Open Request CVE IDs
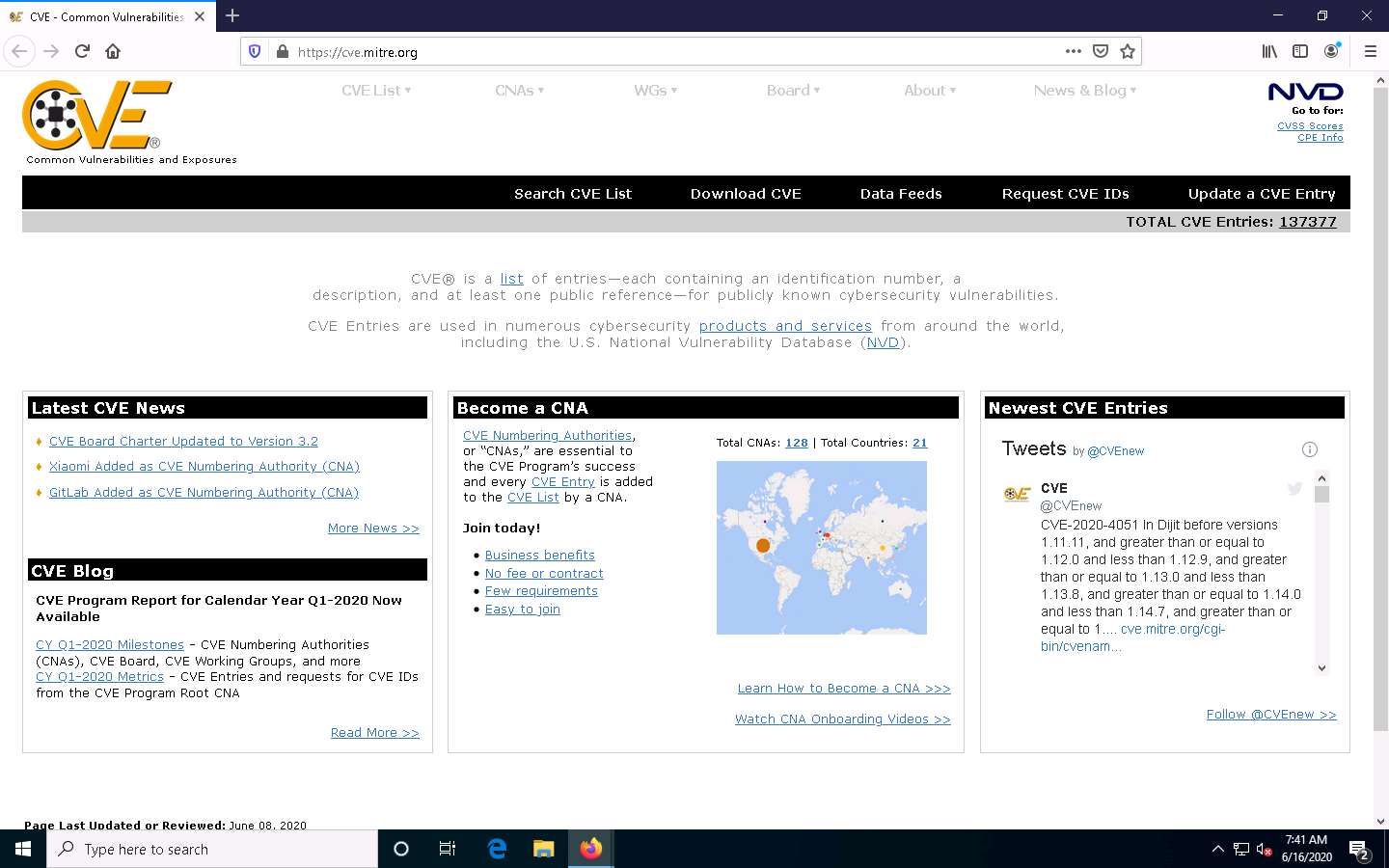The height and width of the screenshot is (868, 1389). [1065, 194]
